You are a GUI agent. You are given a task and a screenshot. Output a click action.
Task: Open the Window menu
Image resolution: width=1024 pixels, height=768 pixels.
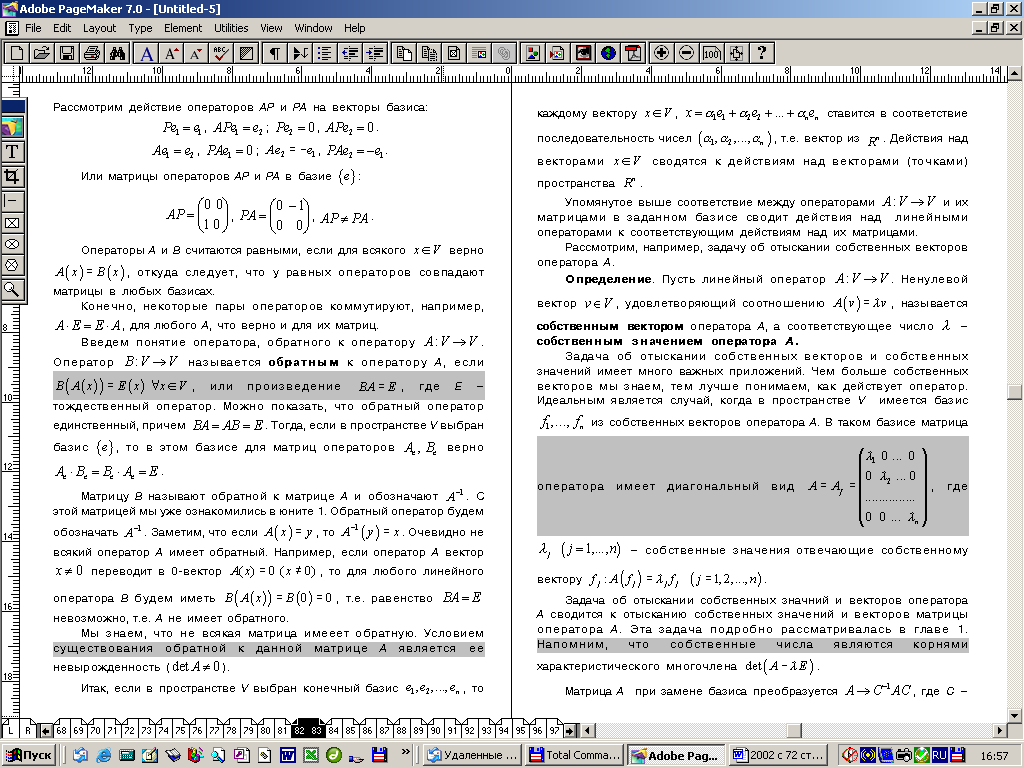tap(313, 28)
